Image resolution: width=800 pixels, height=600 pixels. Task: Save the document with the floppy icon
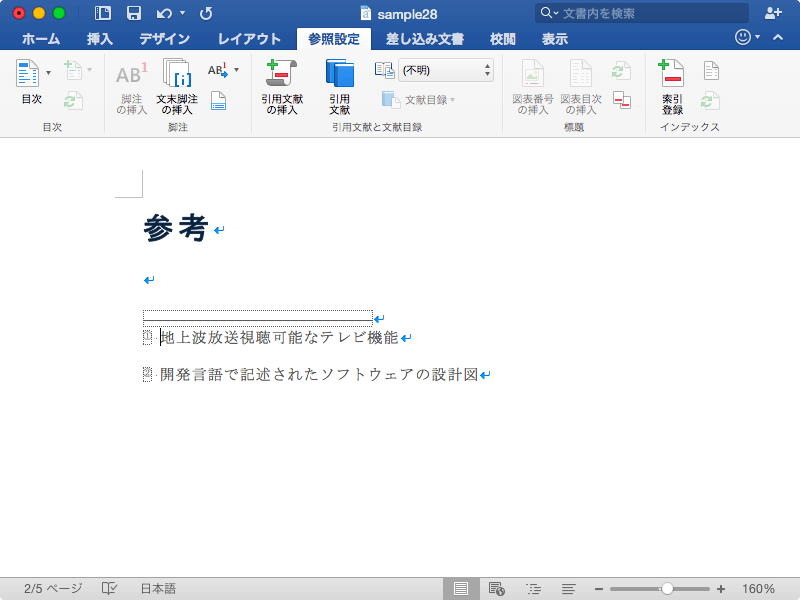pos(134,13)
